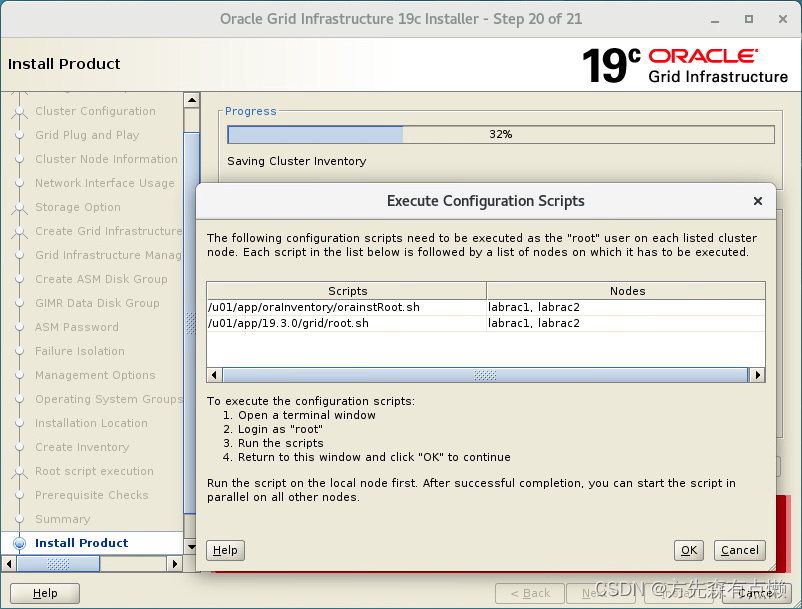This screenshot has height=609, width=802.
Task: Select ASM Password step
Action: coord(77,327)
